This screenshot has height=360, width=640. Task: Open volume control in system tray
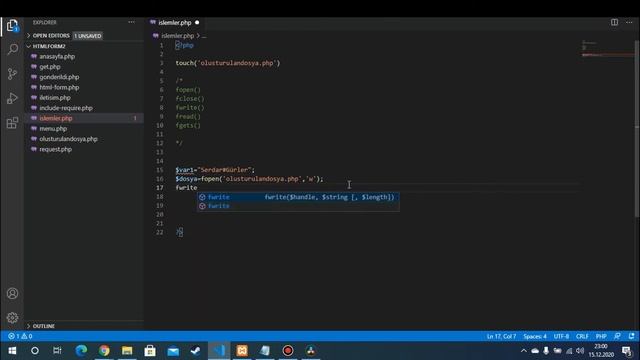click(x=580, y=351)
